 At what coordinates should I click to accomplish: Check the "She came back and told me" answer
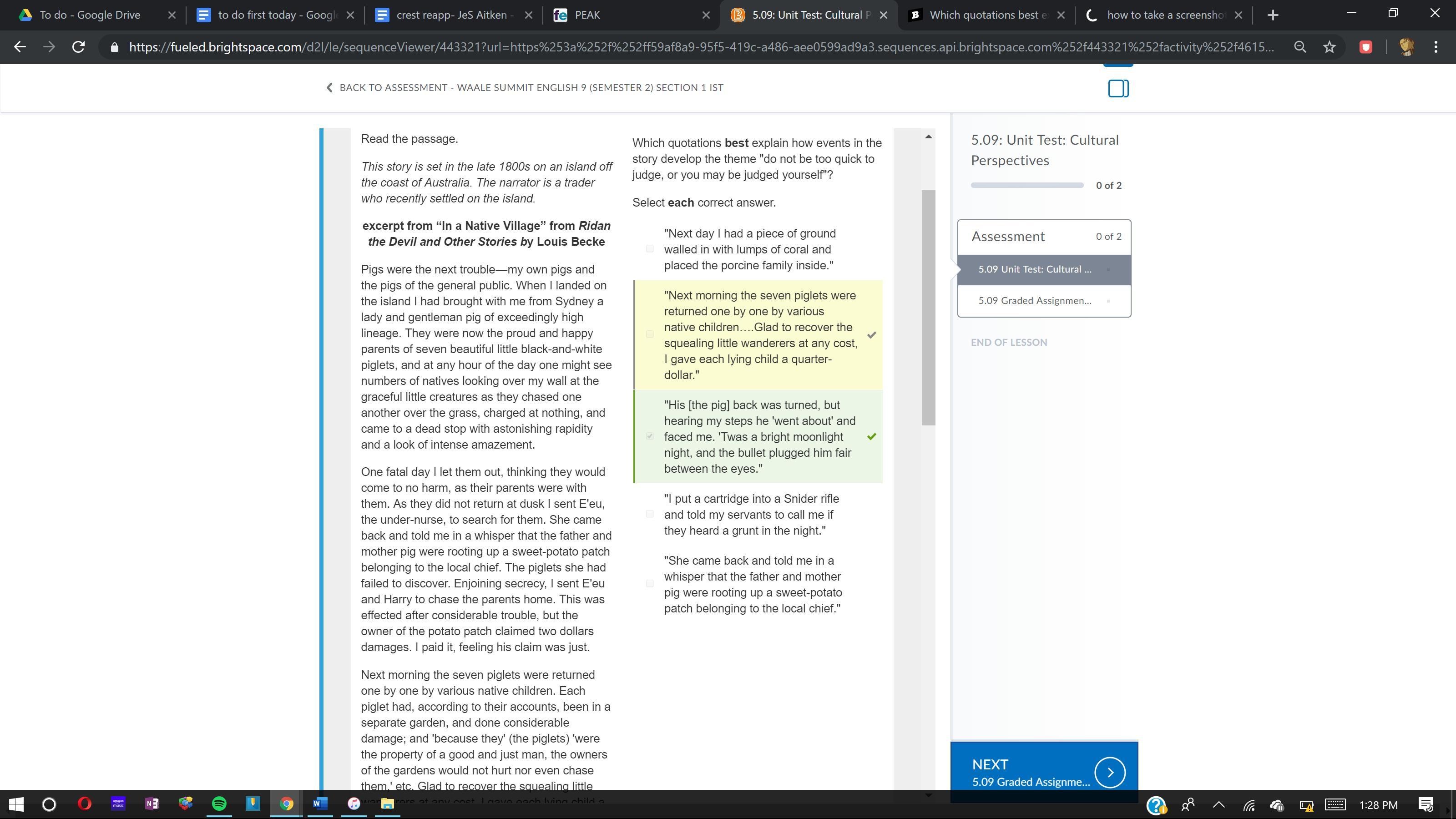tap(649, 583)
